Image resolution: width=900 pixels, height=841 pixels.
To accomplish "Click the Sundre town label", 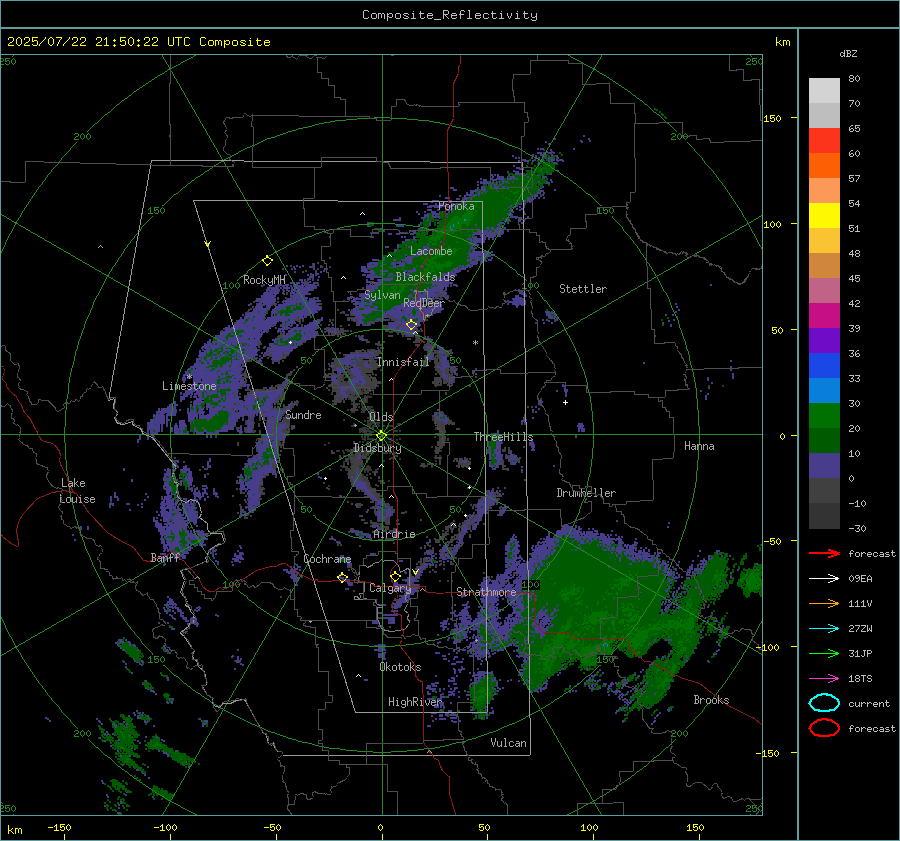I will 303,415.
